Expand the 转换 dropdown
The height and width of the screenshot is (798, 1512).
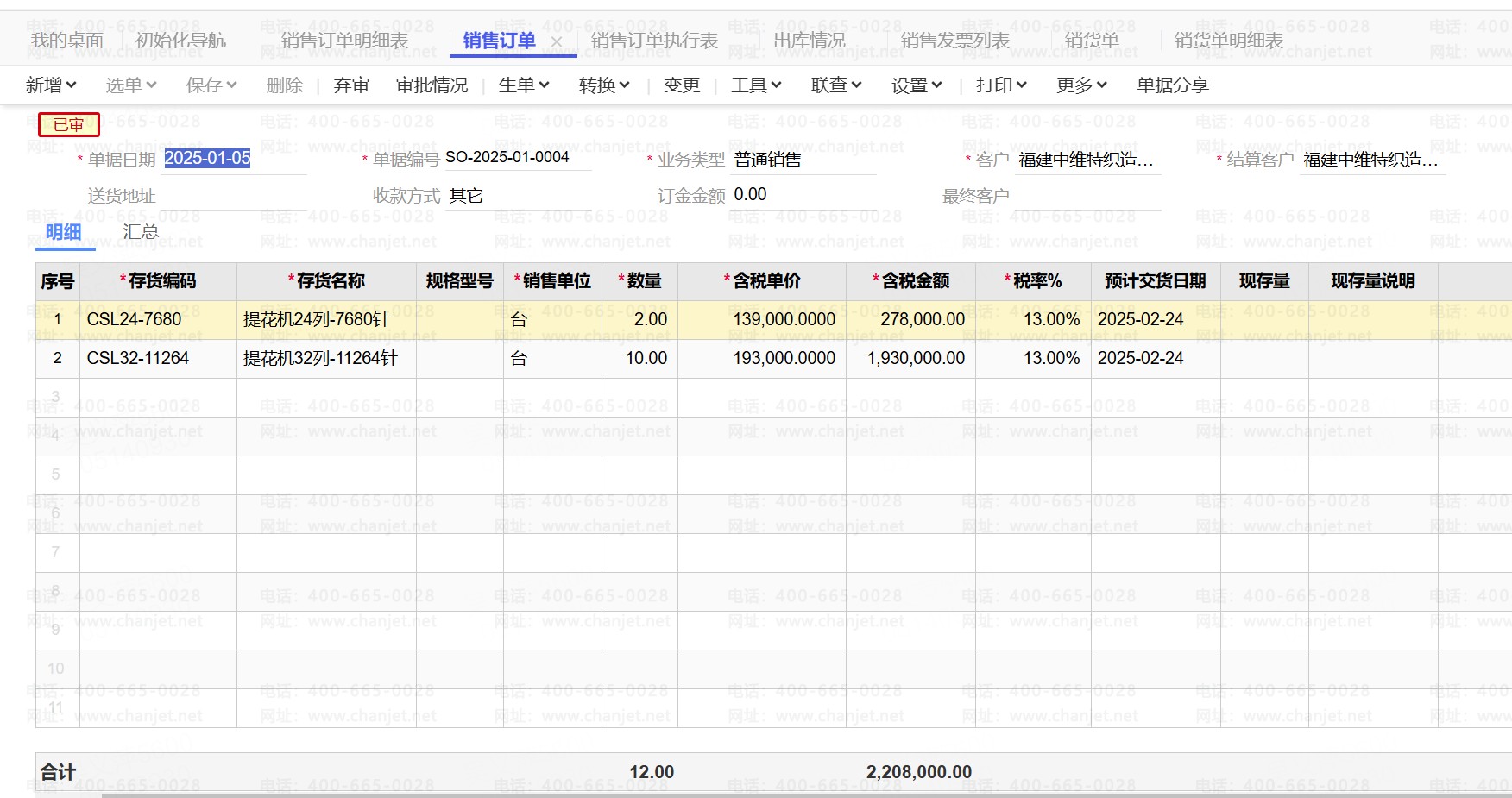[604, 85]
